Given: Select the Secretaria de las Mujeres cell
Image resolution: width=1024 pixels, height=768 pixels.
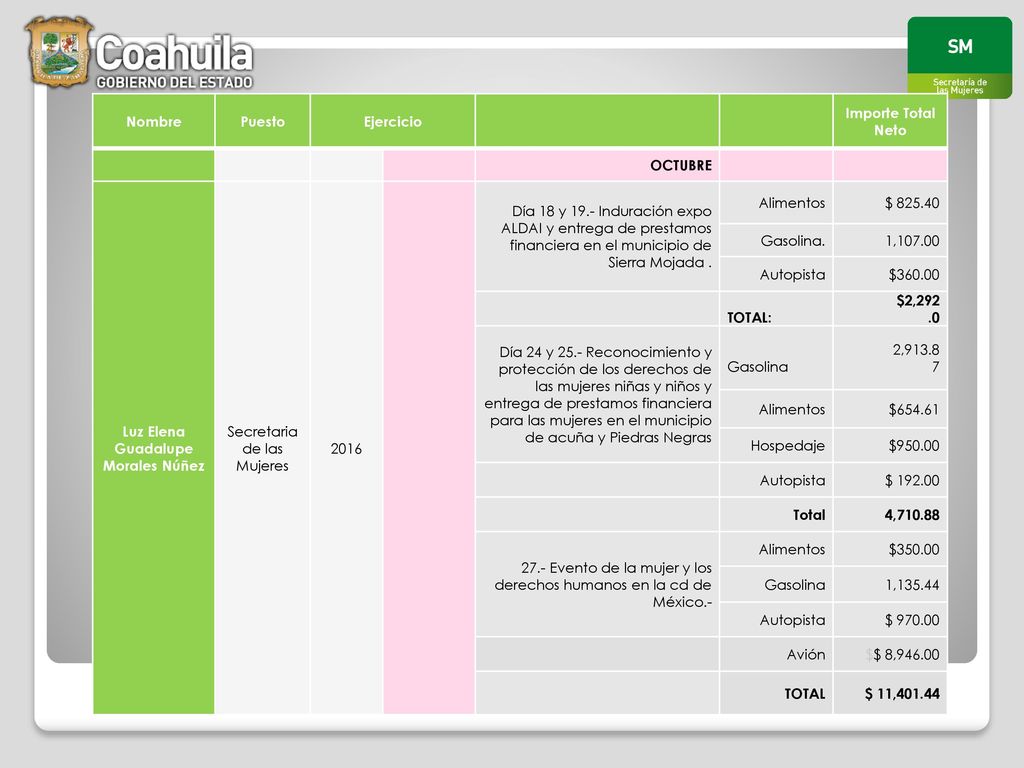Looking at the screenshot, I should click(263, 449).
